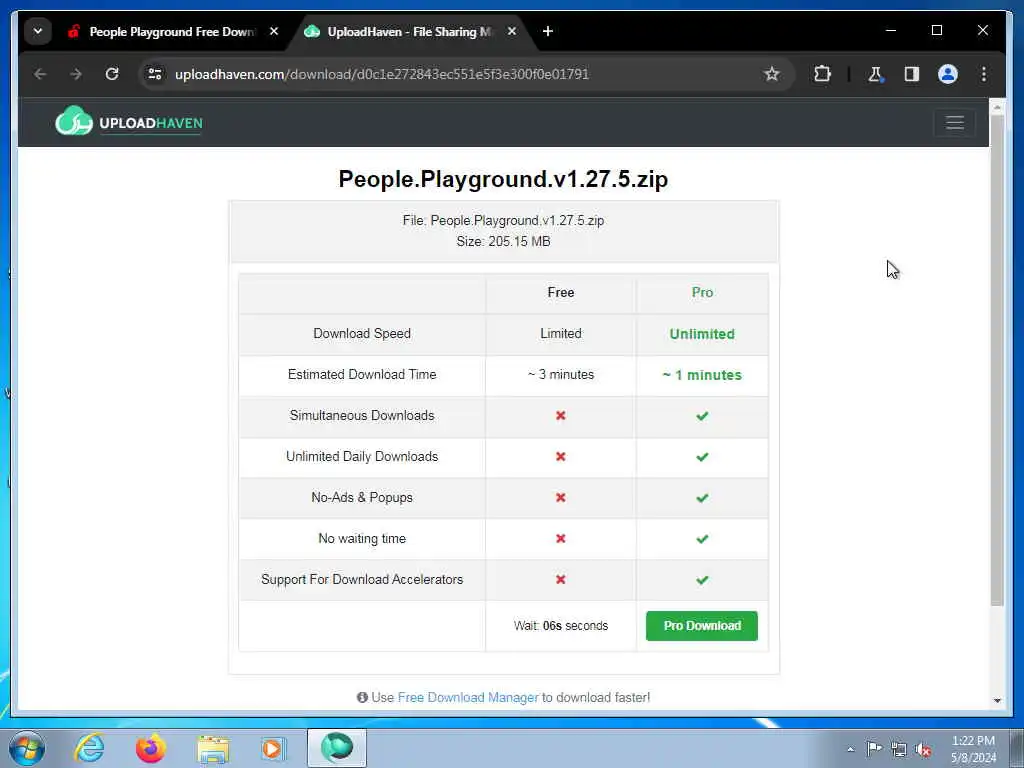The height and width of the screenshot is (768, 1024).
Task: Close the UploadHaven tab
Action: pyautogui.click(x=511, y=31)
